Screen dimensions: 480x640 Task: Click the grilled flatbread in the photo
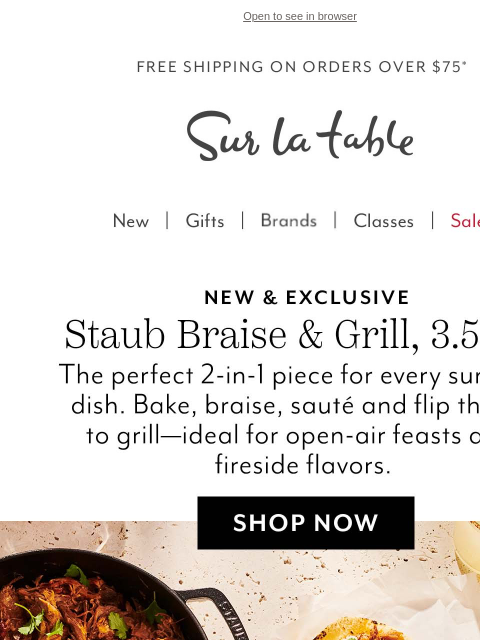[359, 629]
